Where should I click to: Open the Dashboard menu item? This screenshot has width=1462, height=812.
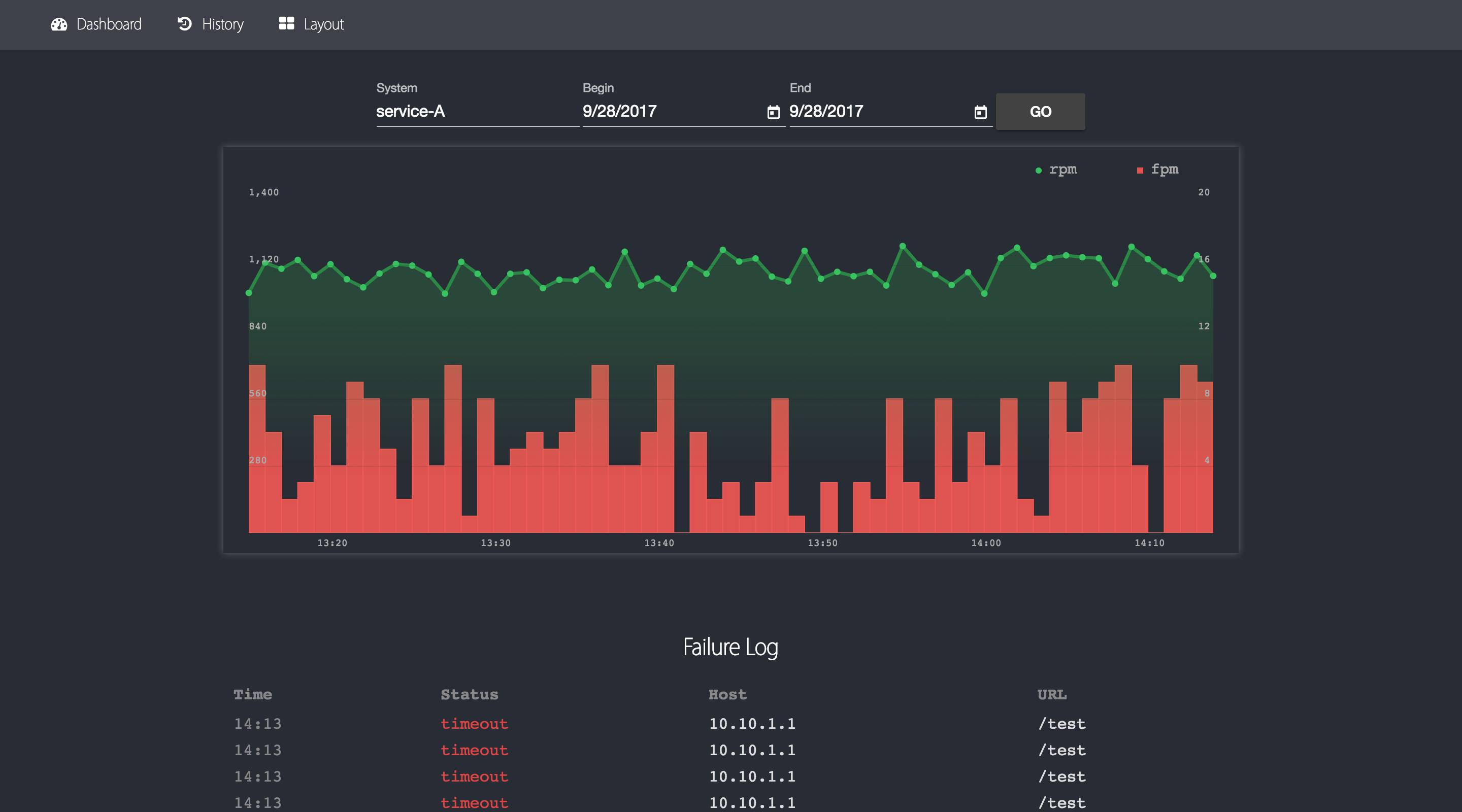click(109, 24)
